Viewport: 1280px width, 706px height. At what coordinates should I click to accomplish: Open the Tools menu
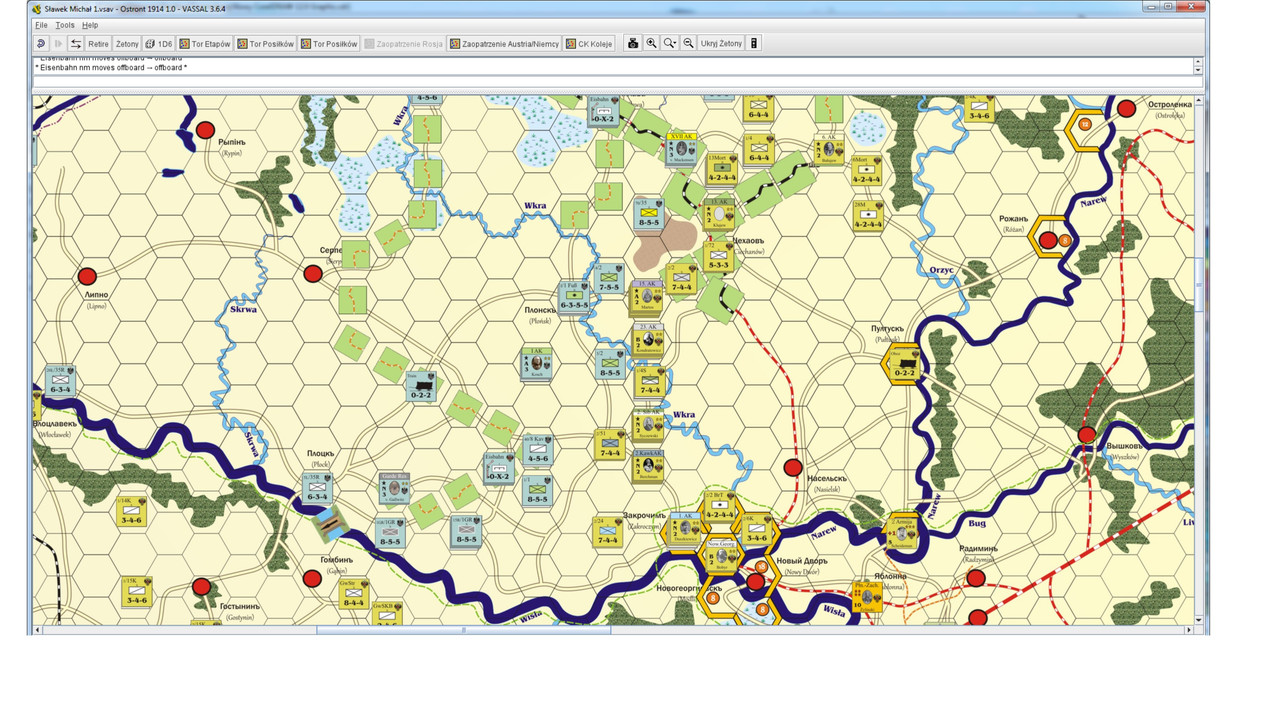[65, 25]
